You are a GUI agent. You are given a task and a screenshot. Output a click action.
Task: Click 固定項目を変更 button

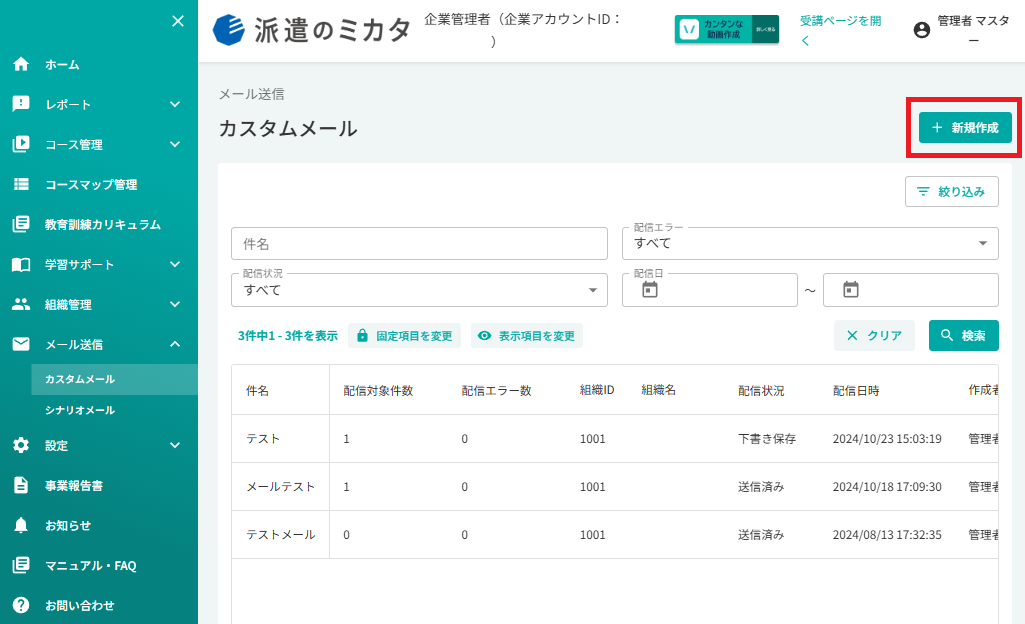(x=404, y=336)
